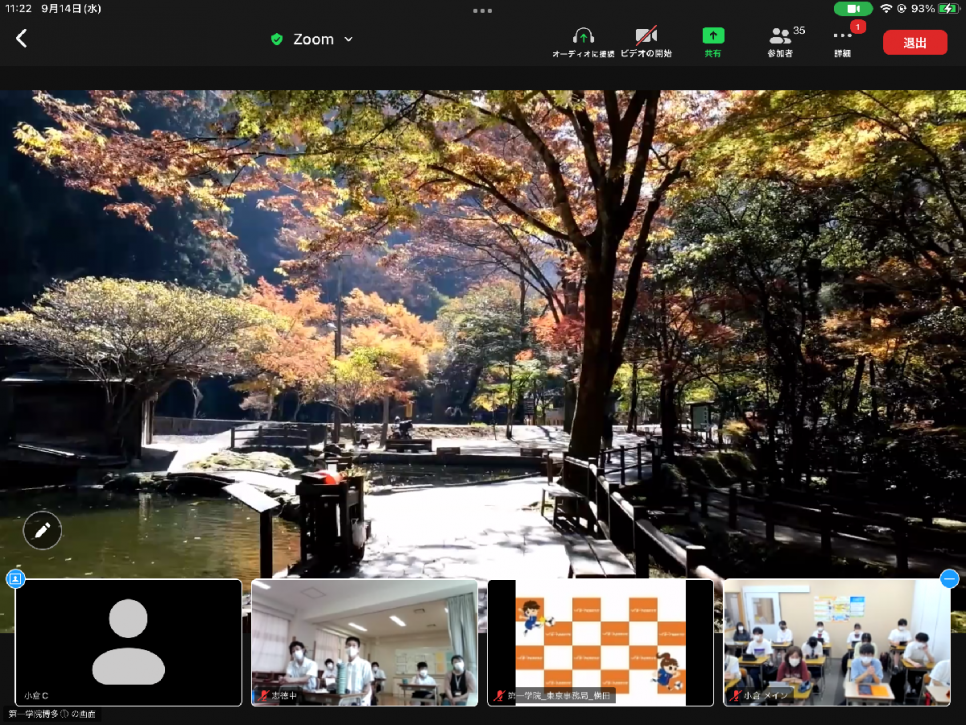This screenshot has height=725, width=966.
Task: Collapse thumbnails with the blue minus button
Action: point(950,579)
